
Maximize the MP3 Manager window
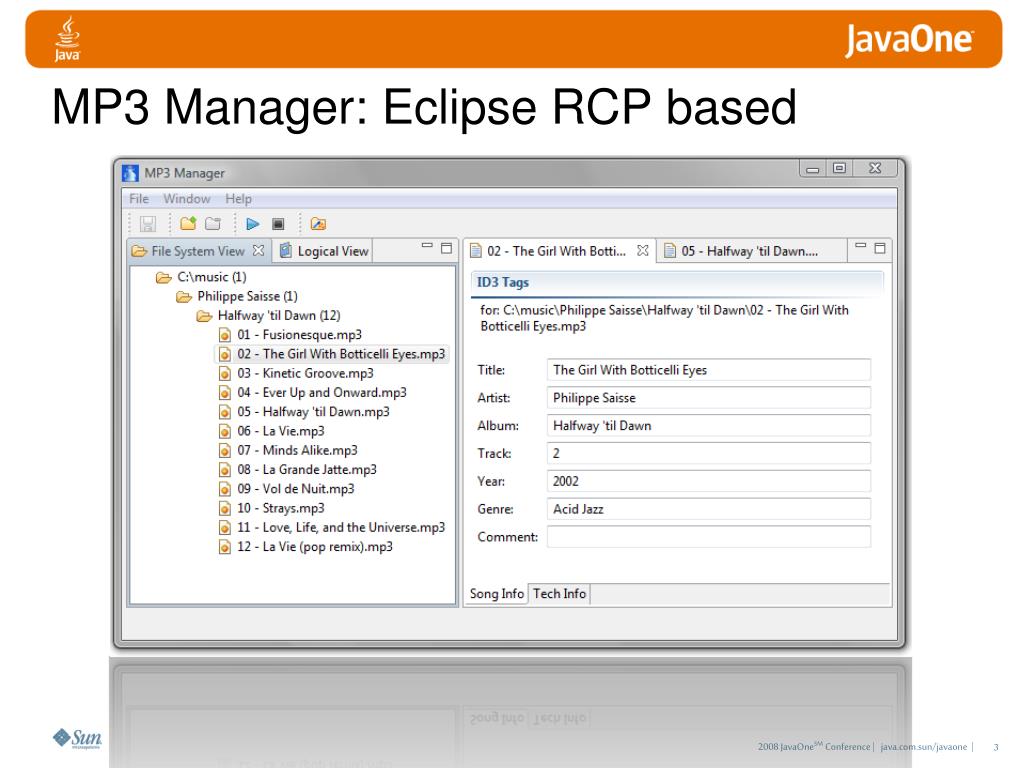tap(840, 168)
